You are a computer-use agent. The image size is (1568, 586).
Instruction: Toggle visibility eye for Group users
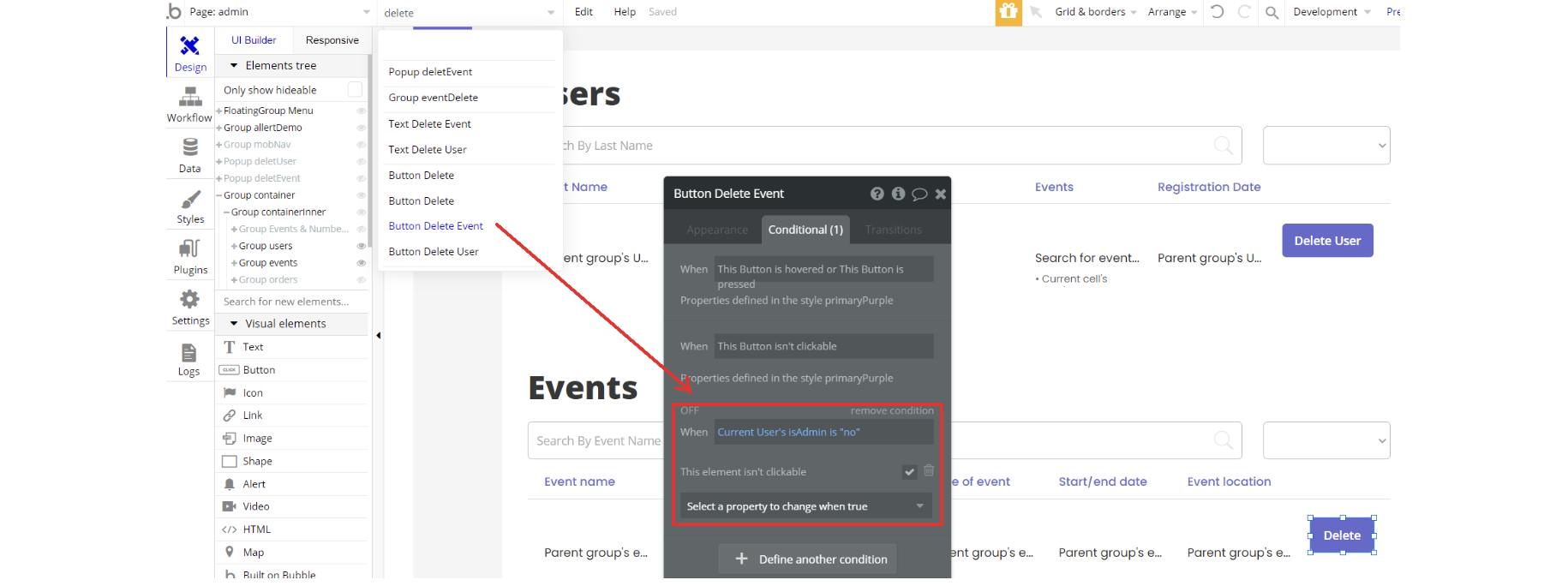pyautogui.click(x=361, y=246)
